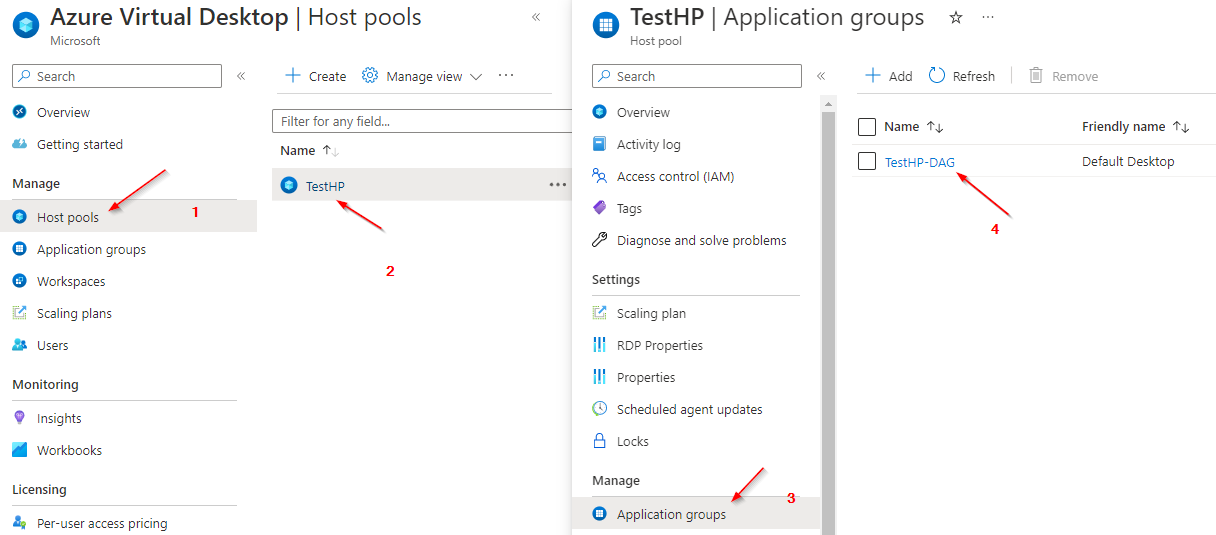Refresh the application groups list

click(x=962, y=76)
